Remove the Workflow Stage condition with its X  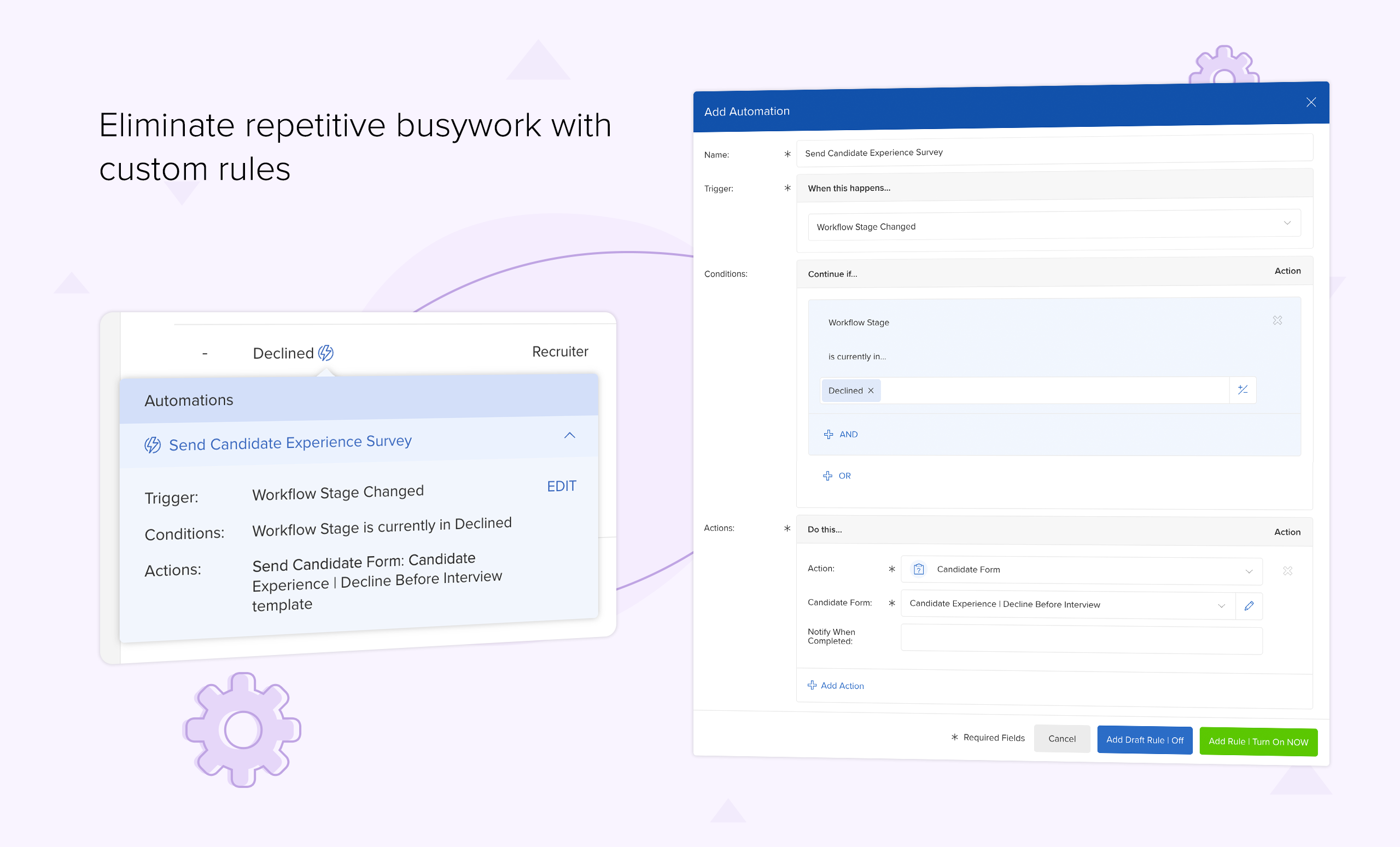pos(1277,320)
